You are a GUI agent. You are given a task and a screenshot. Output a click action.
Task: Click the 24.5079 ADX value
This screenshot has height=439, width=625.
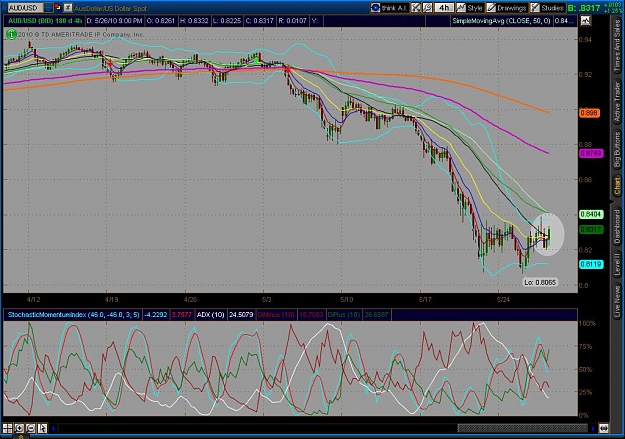(x=241, y=315)
